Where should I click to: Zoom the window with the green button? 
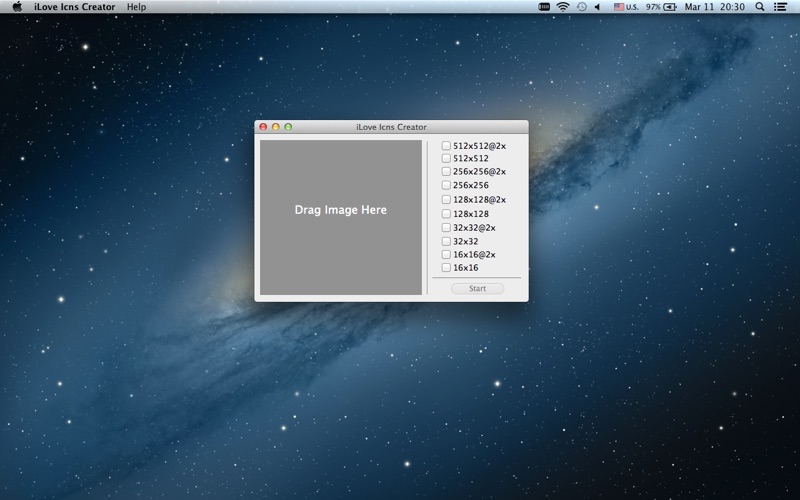coord(288,127)
